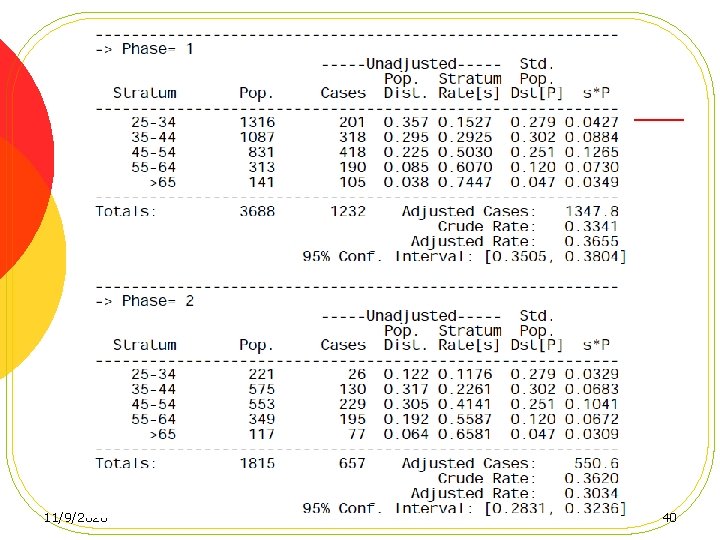The height and width of the screenshot is (540, 720).
Task: Click cases value 318
Action: click(x=352, y=137)
